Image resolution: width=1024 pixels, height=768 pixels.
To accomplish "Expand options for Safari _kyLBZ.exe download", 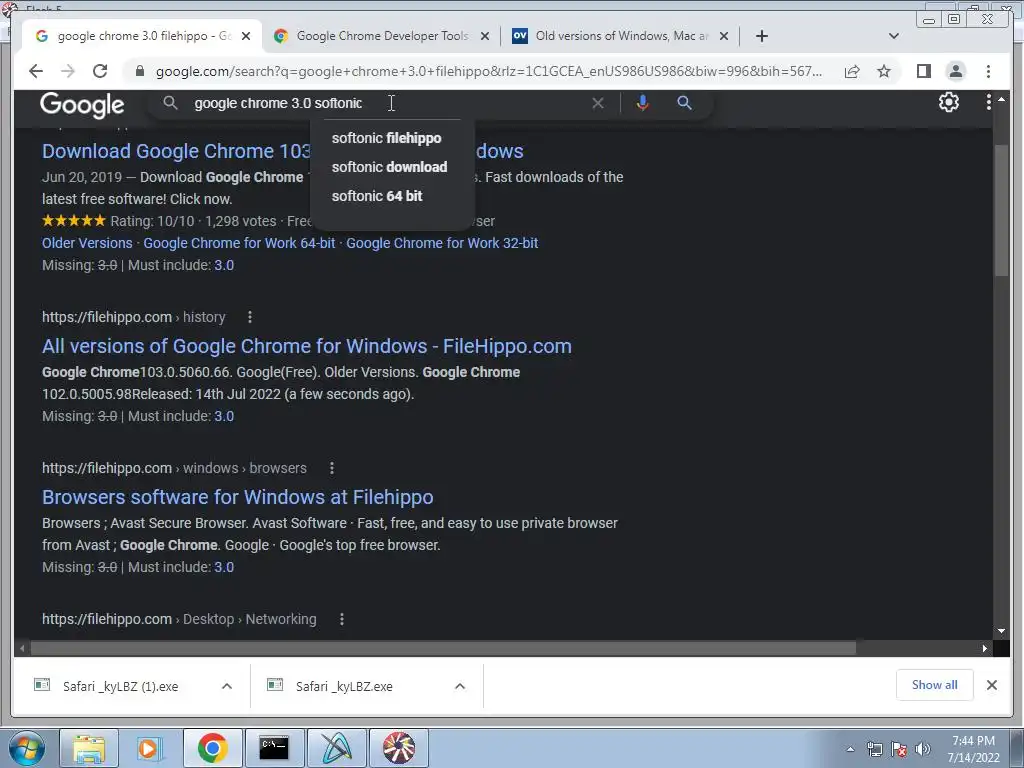I will tap(460, 686).
